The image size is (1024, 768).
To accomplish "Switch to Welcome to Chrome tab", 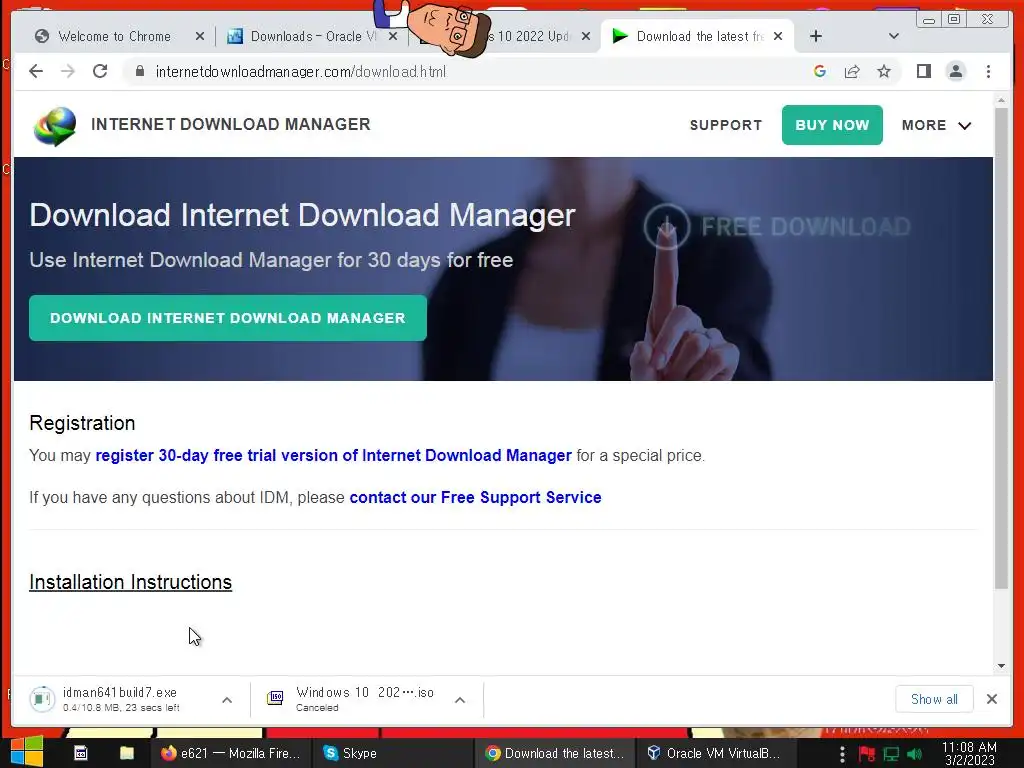I will (114, 37).
